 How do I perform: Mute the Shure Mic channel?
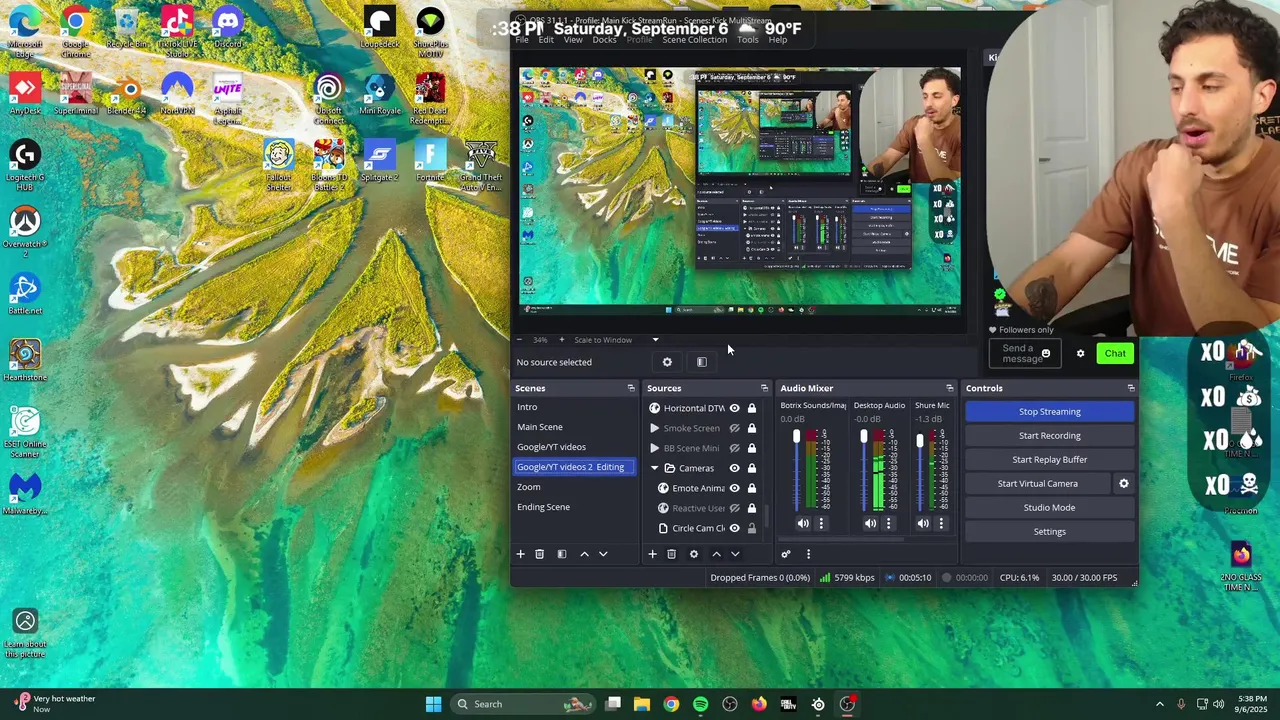923,523
